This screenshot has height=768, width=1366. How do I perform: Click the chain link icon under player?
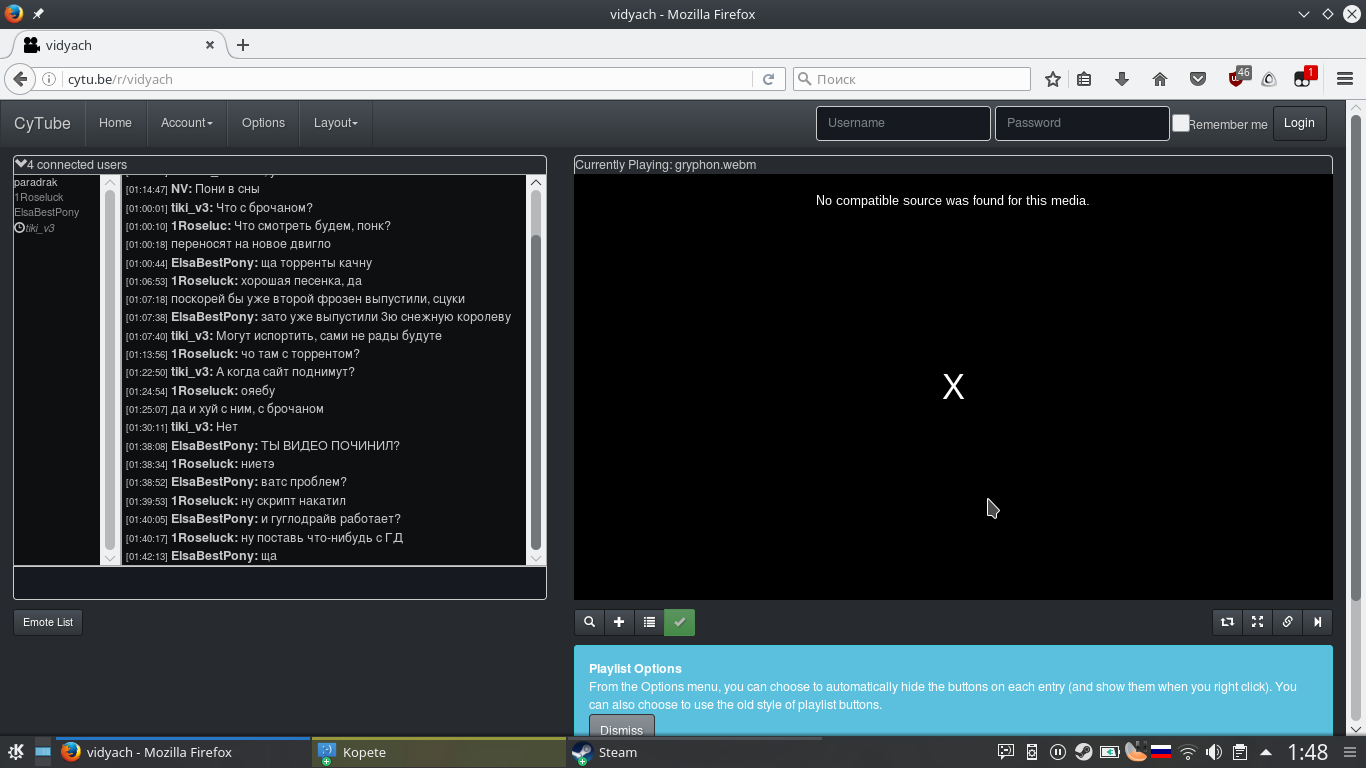pyautogui.click(x=1287, y=622)
